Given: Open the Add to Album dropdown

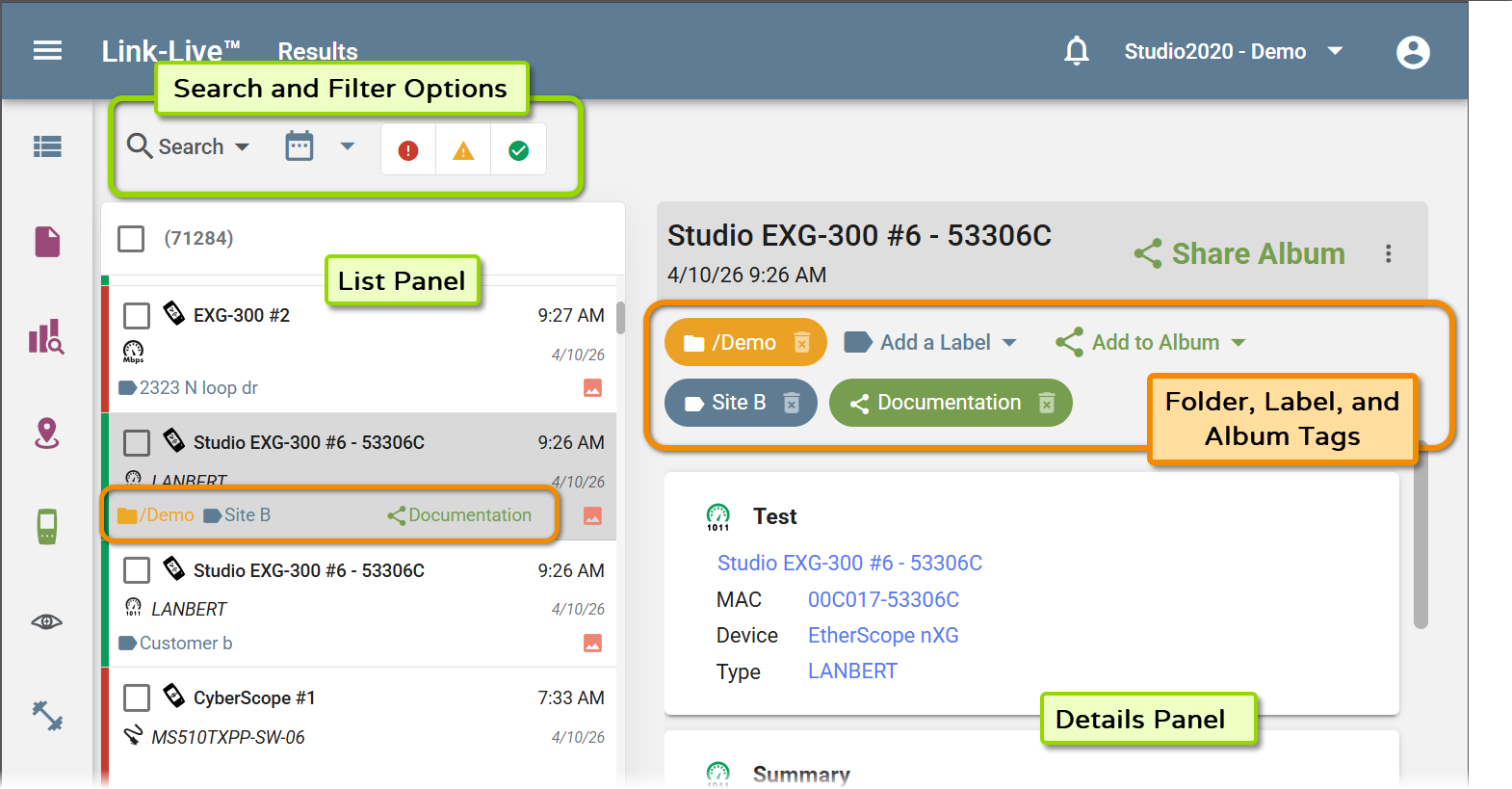Looking at the screenshot, I should tap(1151, 342).
